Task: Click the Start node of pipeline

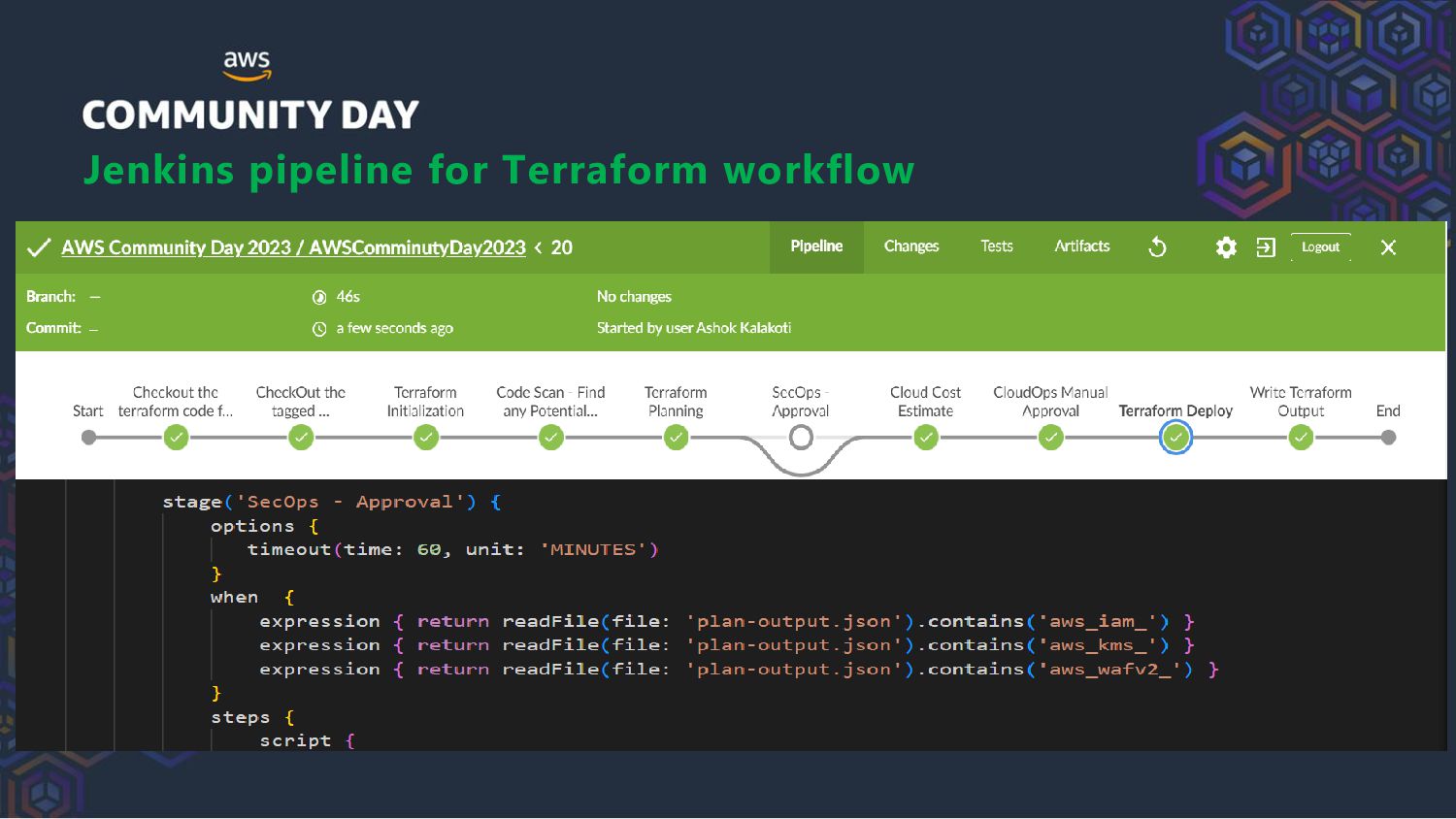Action: (88, 438)
